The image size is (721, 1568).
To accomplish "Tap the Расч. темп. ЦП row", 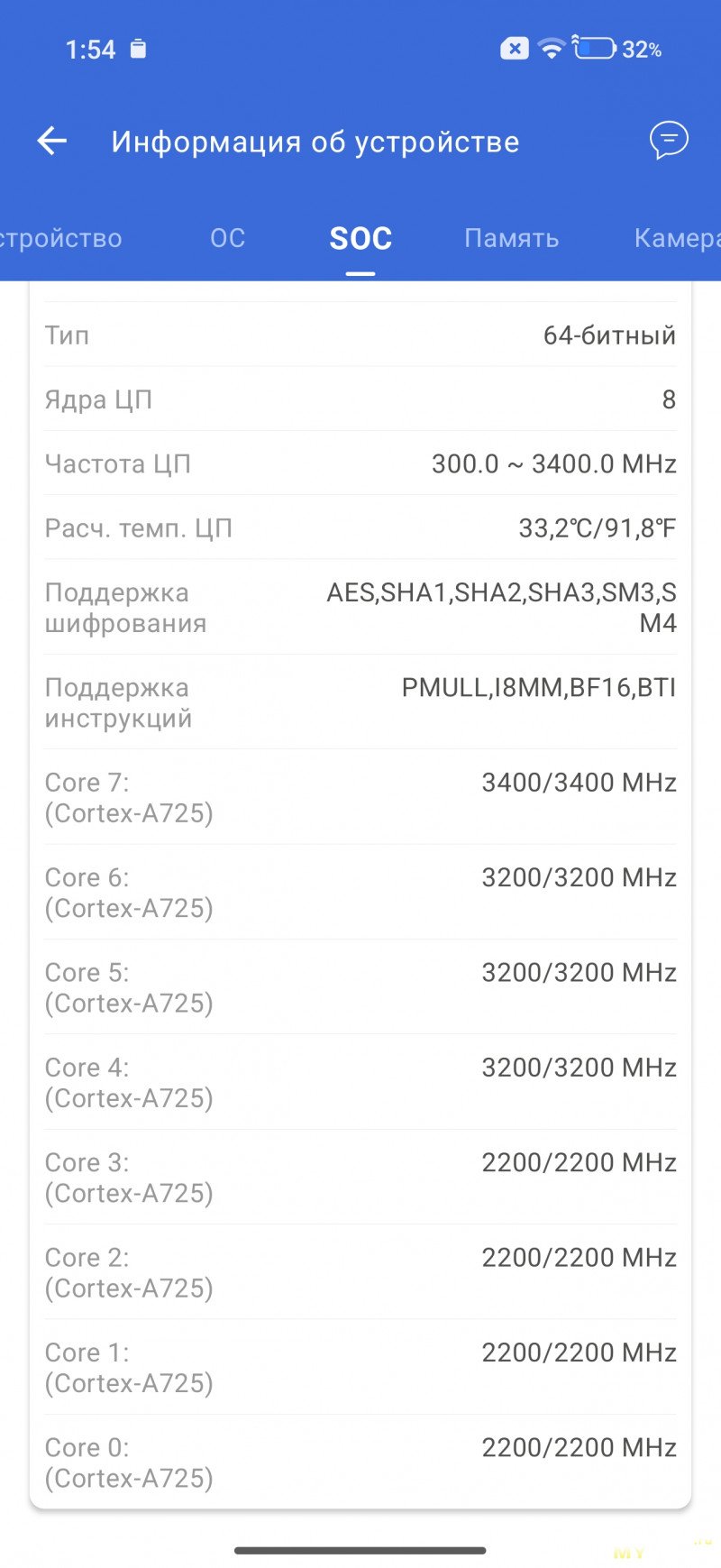I will point(360,527).
